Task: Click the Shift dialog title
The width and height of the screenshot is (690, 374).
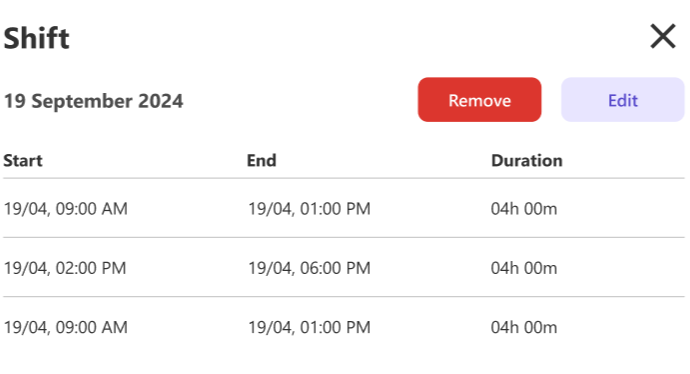Action: coord(37,38)
